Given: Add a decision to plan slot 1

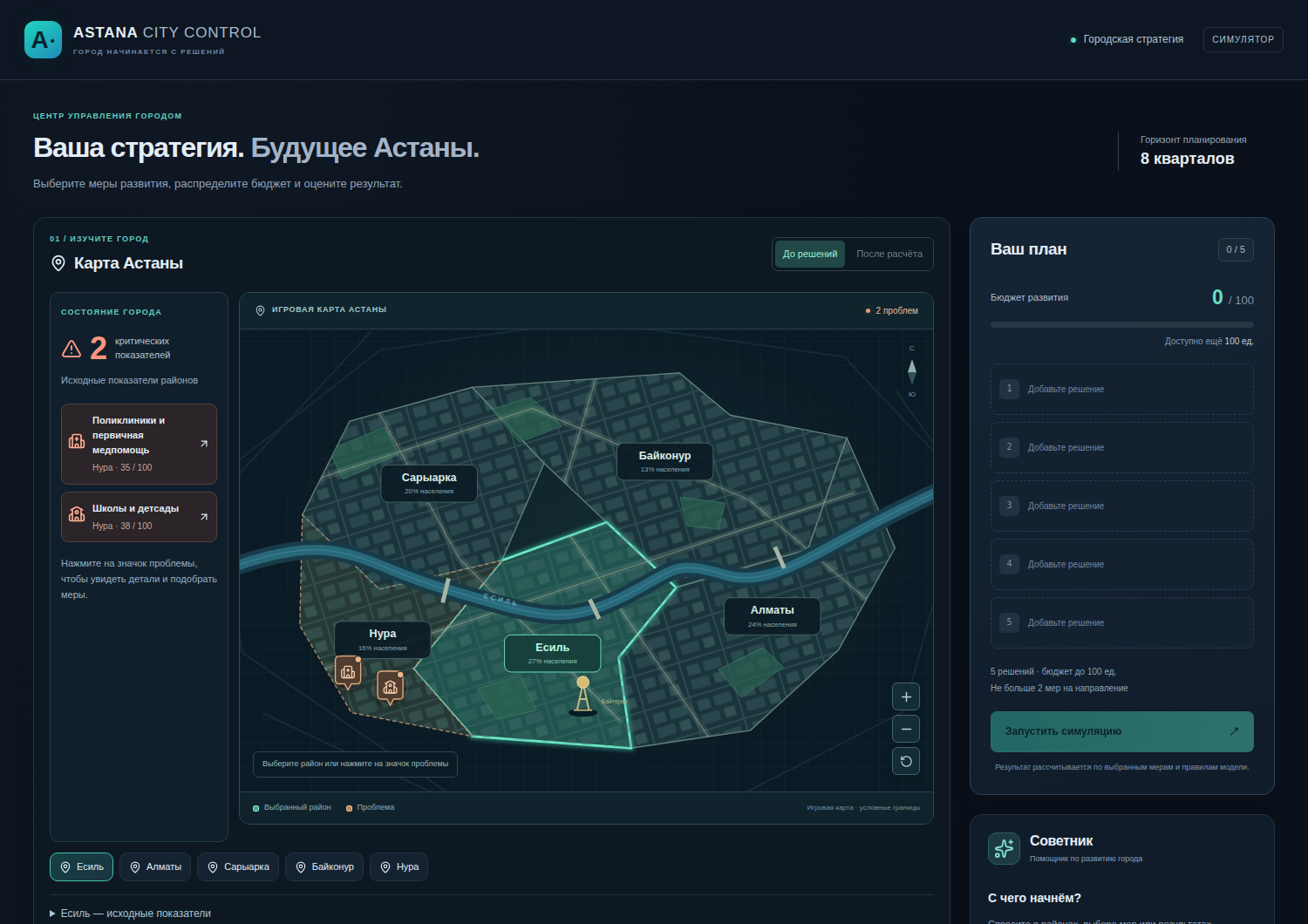Looking at the screenshot, I should [1122, 389].
